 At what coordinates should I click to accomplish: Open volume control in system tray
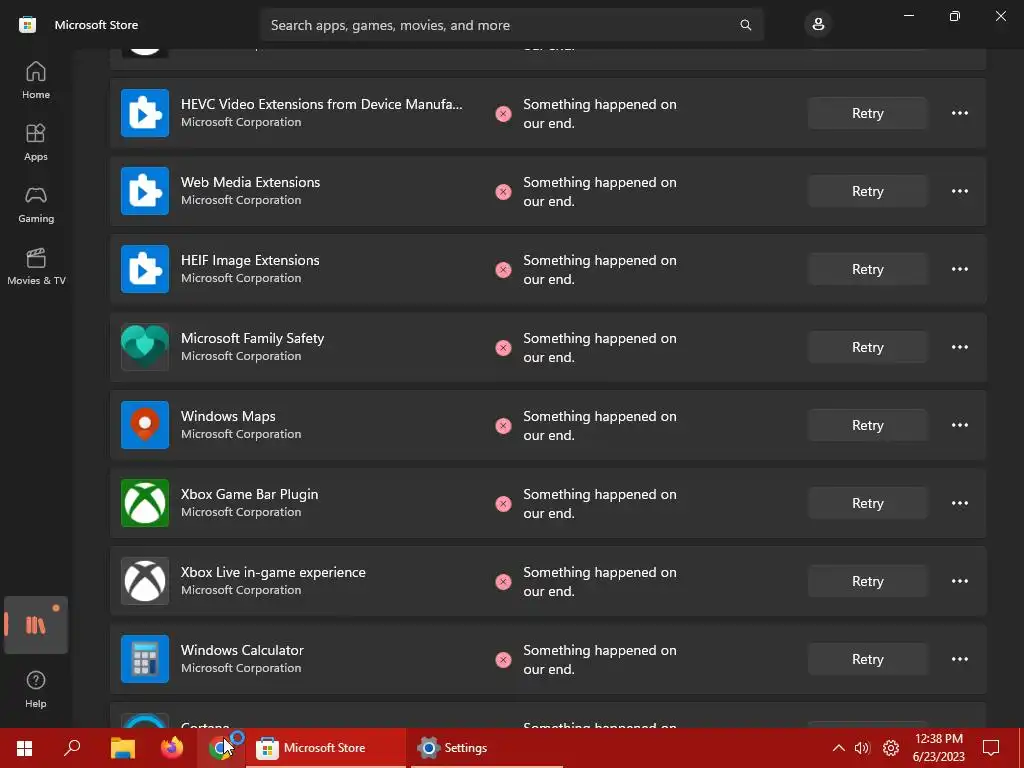[862, 748]
